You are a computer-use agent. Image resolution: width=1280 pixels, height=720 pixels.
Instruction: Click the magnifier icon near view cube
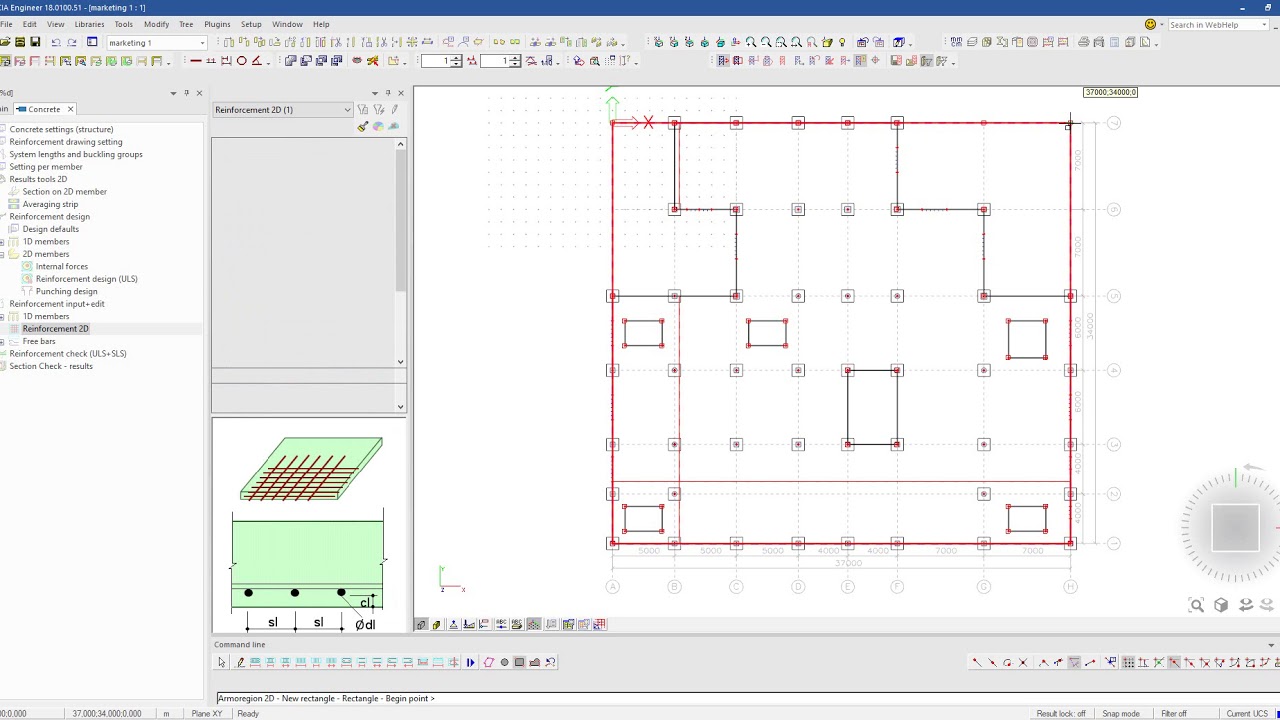(1196, 605)
